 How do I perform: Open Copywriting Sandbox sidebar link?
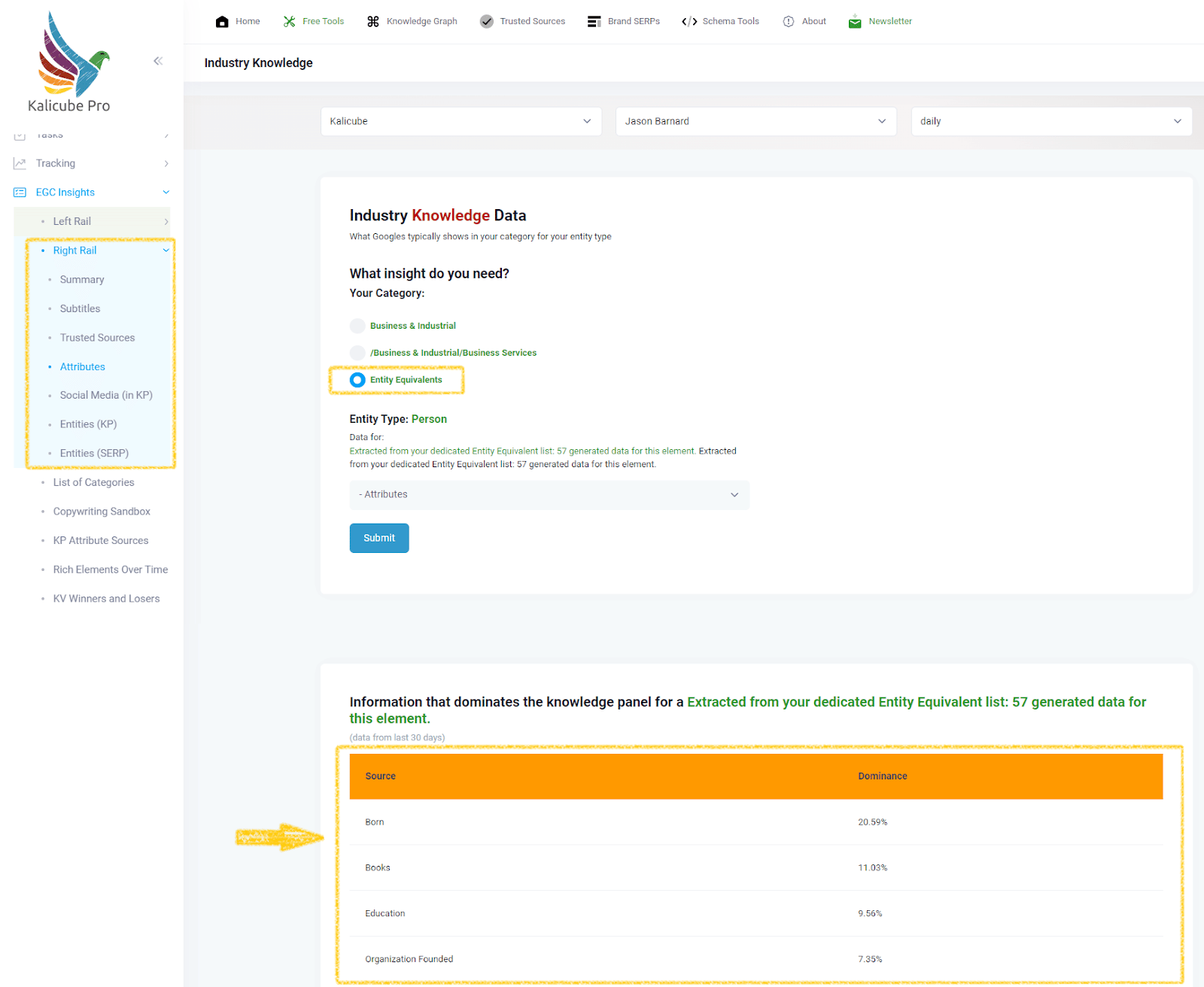pos(102,512)
